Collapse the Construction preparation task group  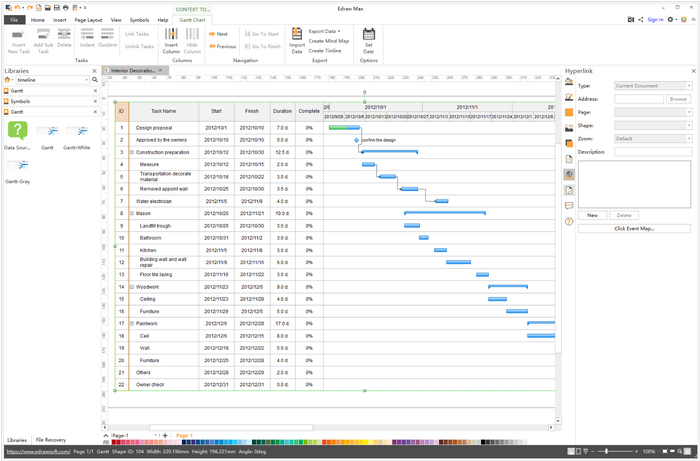132,152
